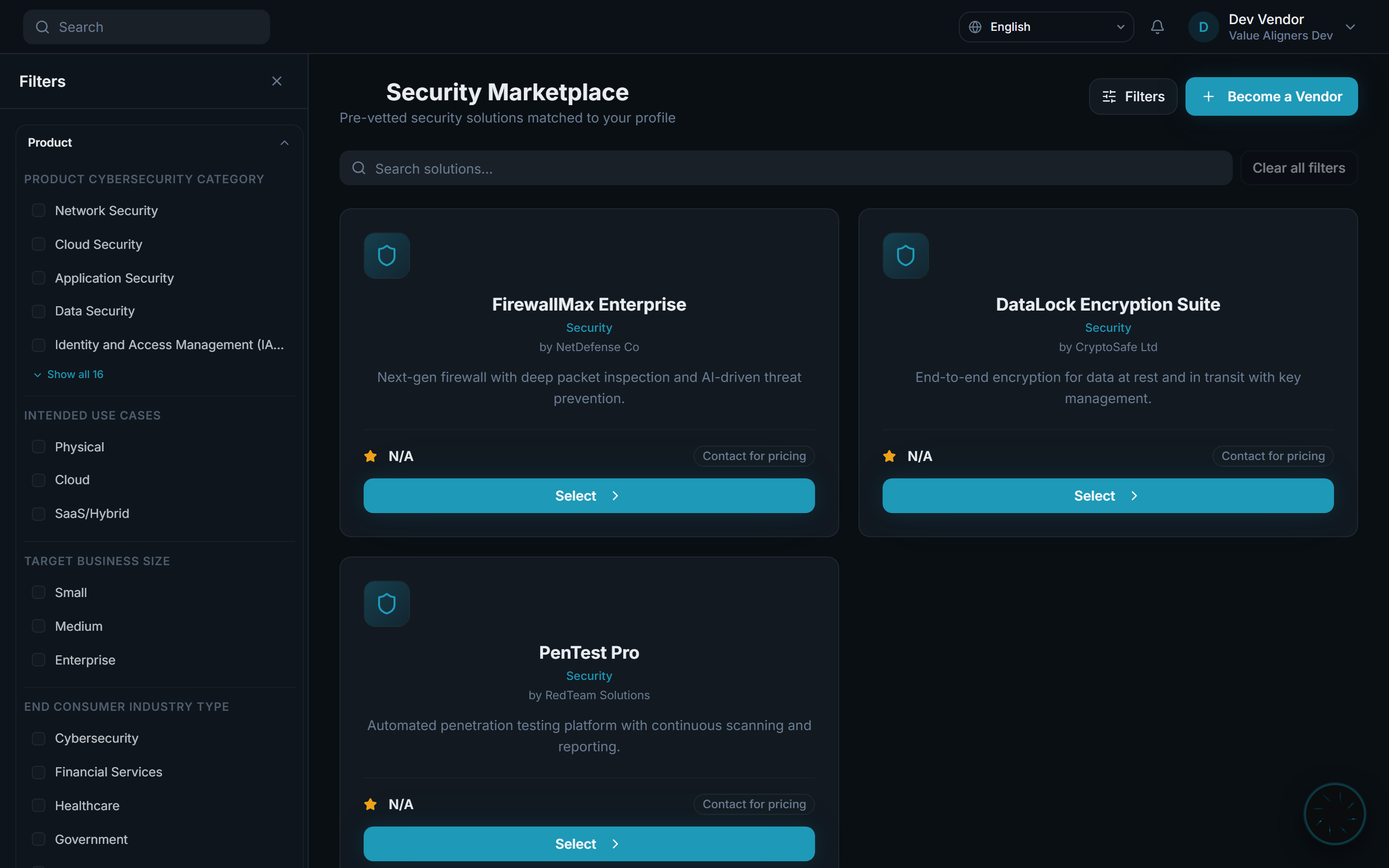
Task: Check the Network Security filter
Action: 39,211
